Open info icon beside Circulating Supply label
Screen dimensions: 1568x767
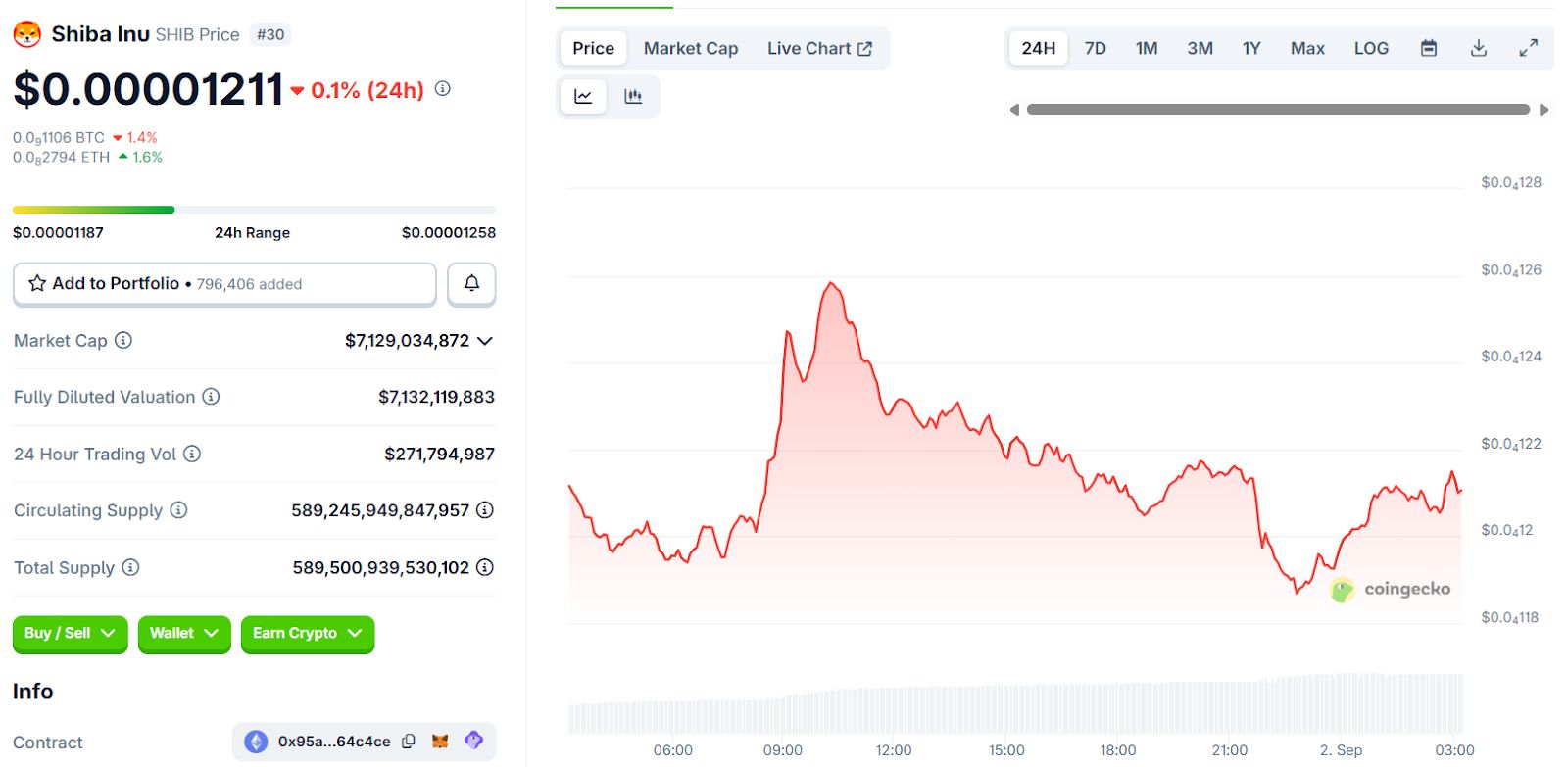pos(178,510)
